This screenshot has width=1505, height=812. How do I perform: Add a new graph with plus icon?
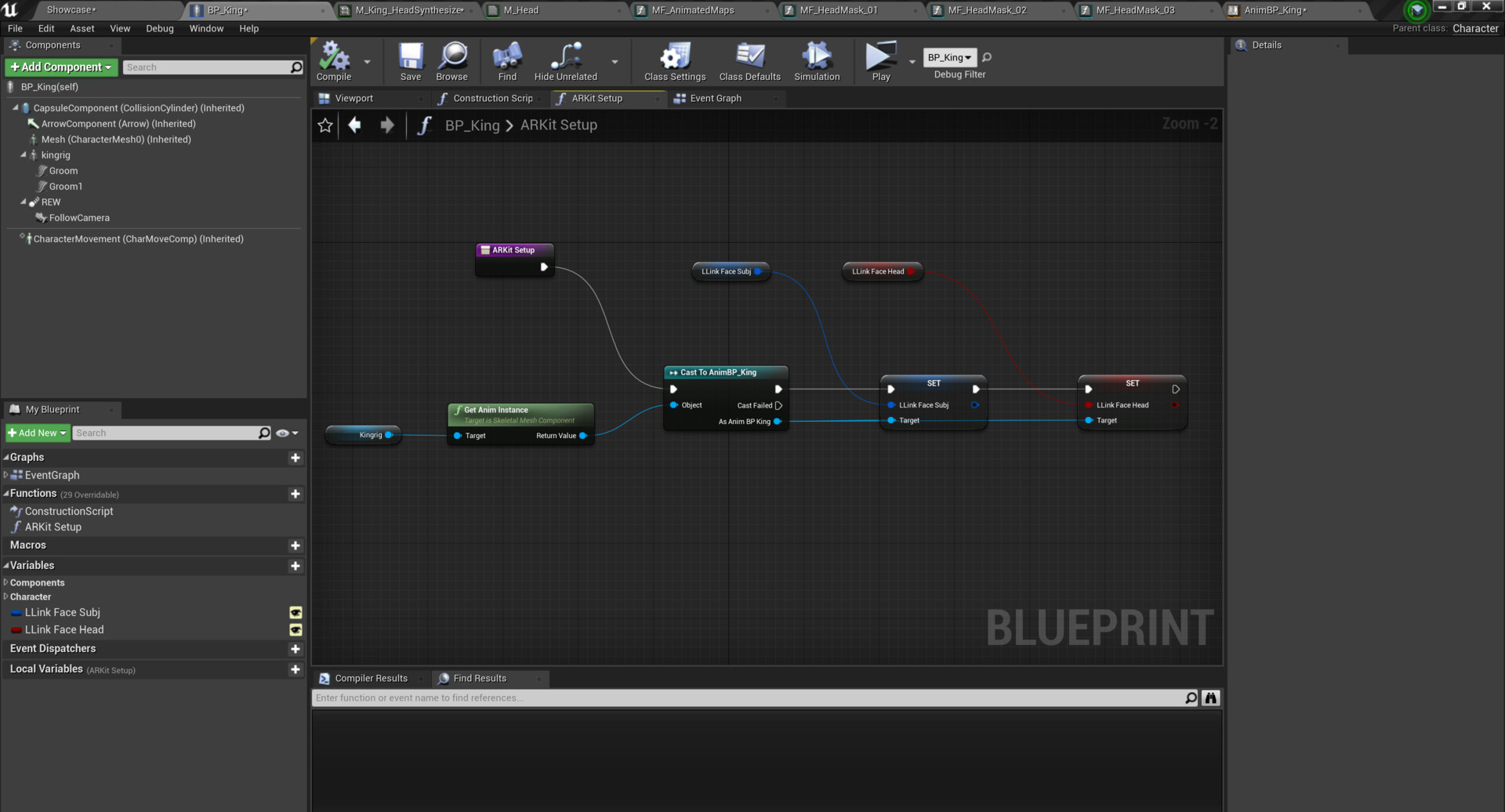[x=296, y=458]
